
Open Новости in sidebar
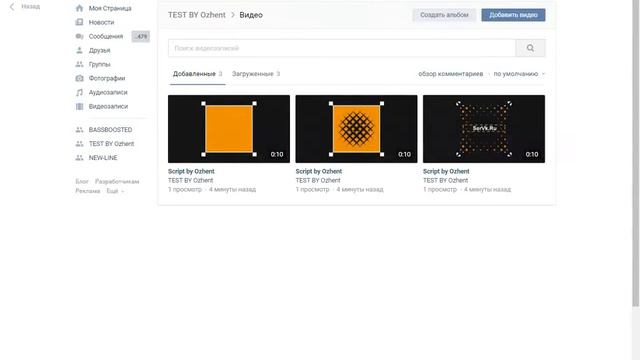coord(102,22)
